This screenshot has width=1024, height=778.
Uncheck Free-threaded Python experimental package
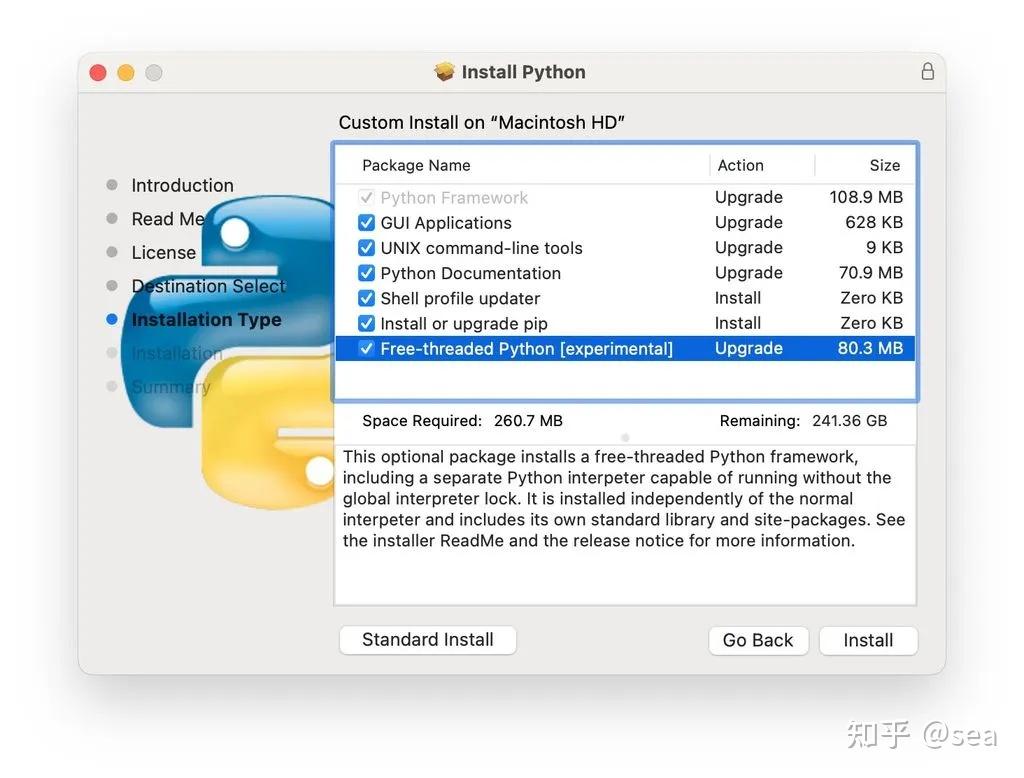coord(367,348)
